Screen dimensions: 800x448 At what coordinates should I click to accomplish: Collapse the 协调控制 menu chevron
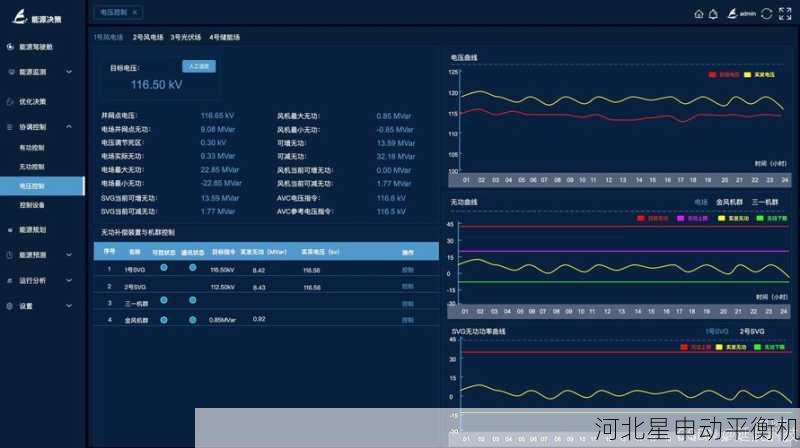tap(69, 127)
